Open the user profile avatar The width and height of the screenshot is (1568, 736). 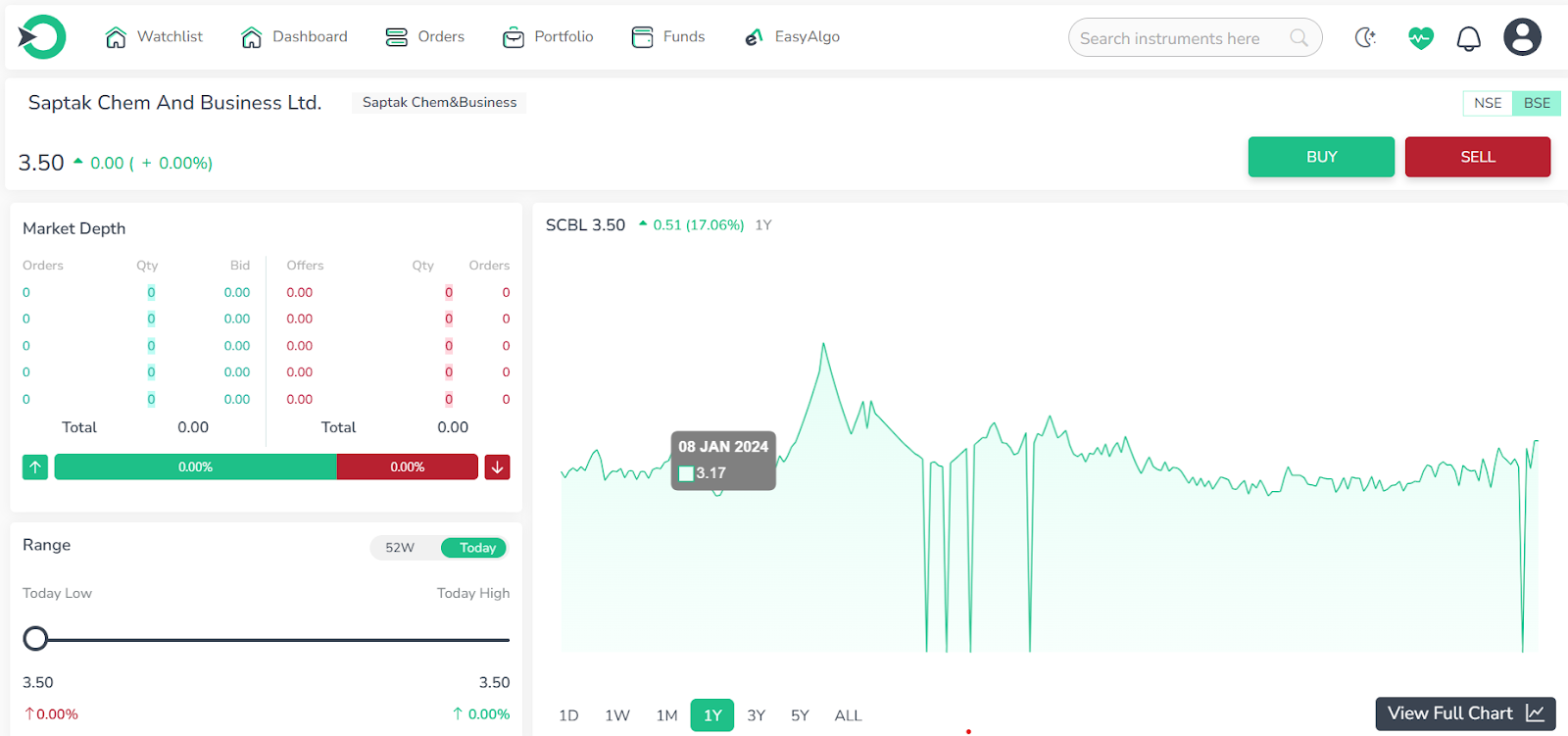click(x=1522, y=37)
